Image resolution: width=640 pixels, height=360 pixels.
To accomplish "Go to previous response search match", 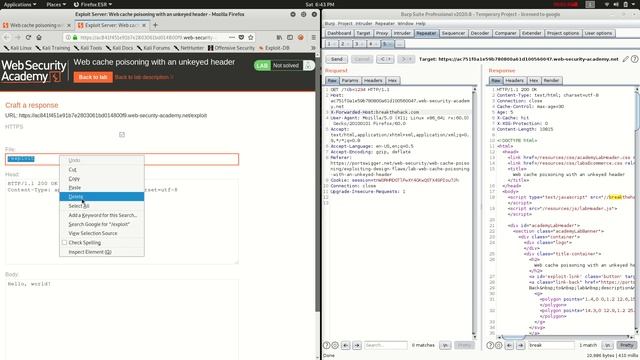I will pos(509,345).
